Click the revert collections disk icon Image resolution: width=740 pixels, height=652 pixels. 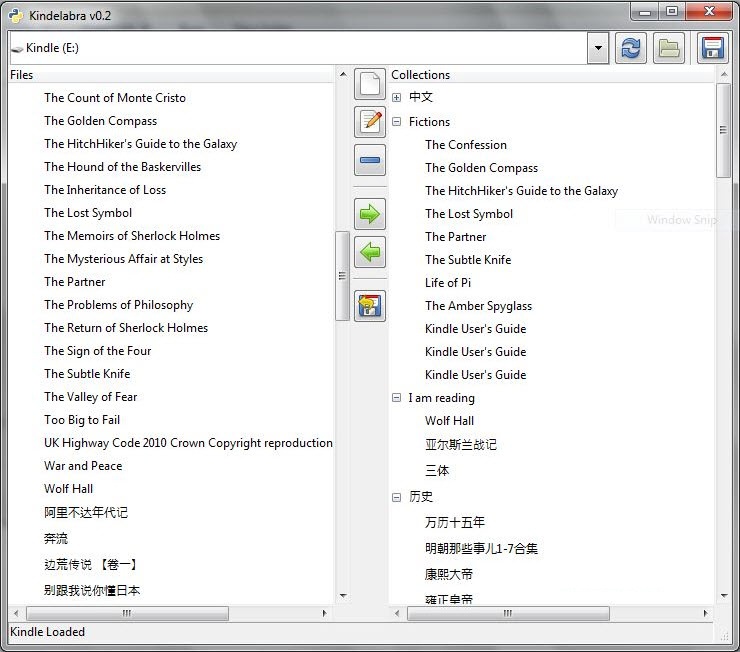[370, 306]
